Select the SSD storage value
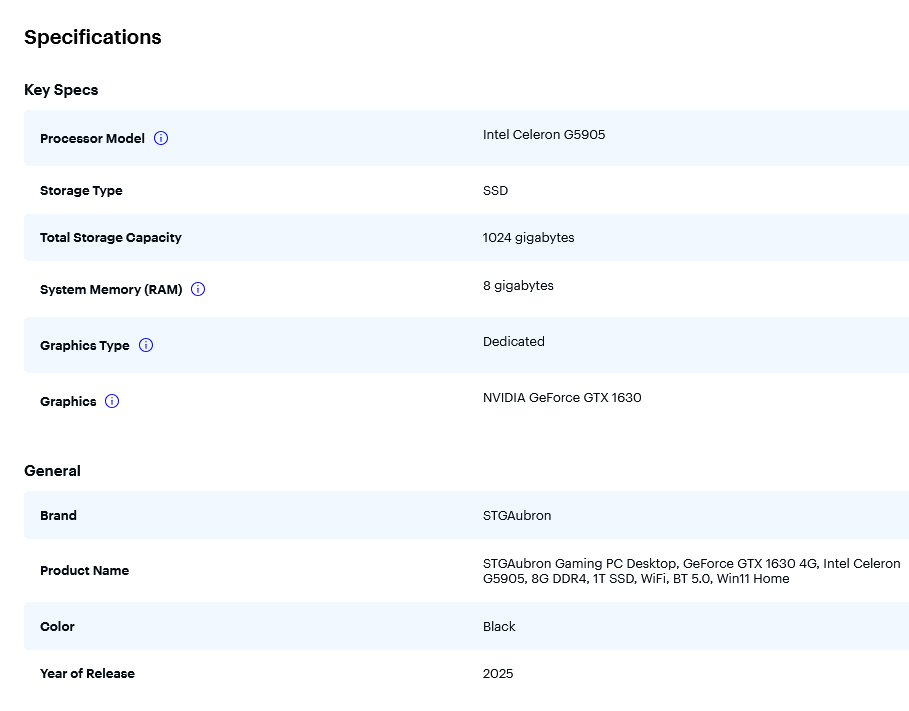 point(495,191)
